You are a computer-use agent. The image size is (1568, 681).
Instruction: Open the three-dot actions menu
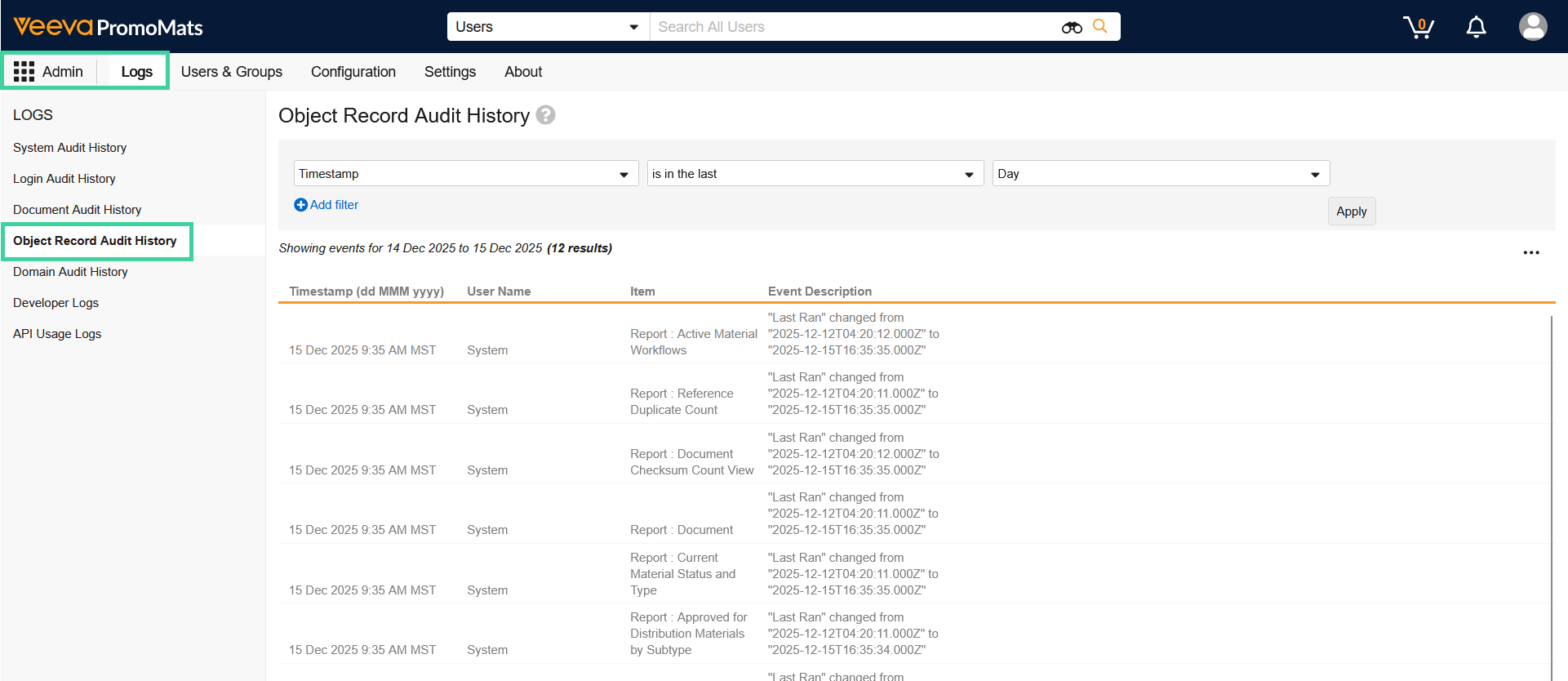(x=1531, y=252)
